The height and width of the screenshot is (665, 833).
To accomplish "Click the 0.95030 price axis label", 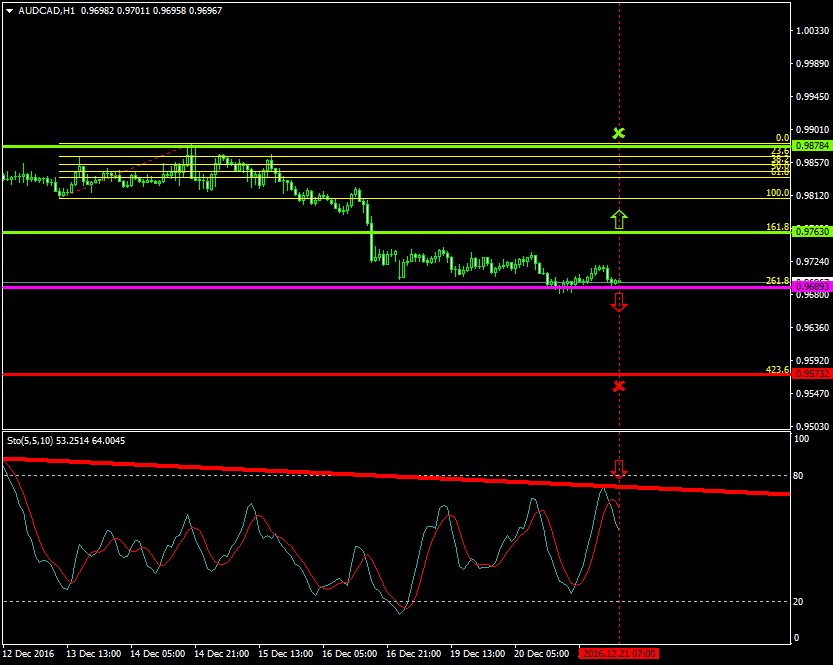I will point(812,427).
